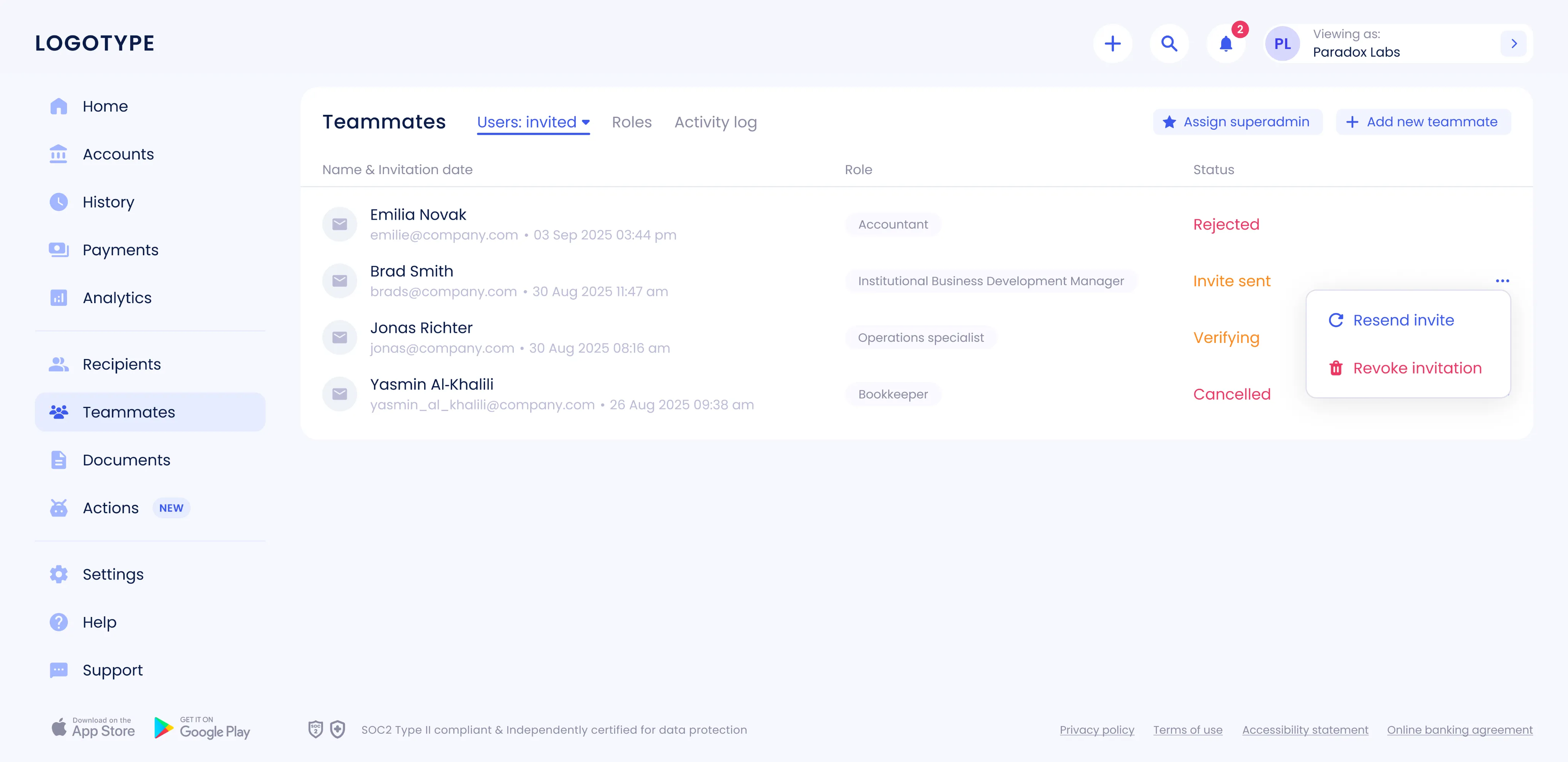This screenshot has width=1568, height=762.
Task: Click Yasmin Al-Khalili's envelope icon
Action: (x=340, y=394)
